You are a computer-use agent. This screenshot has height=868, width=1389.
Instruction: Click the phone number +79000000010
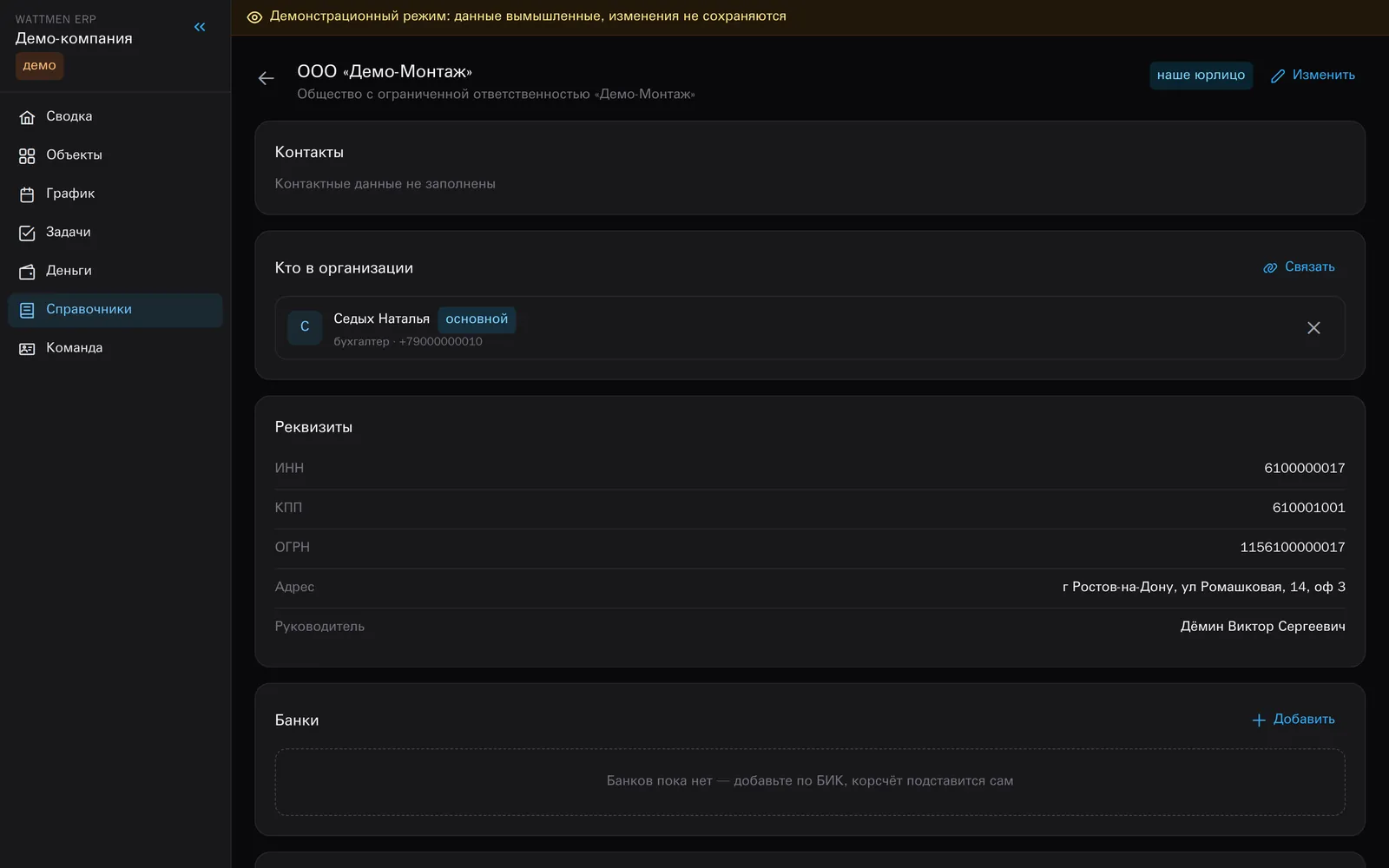point(440,342)
